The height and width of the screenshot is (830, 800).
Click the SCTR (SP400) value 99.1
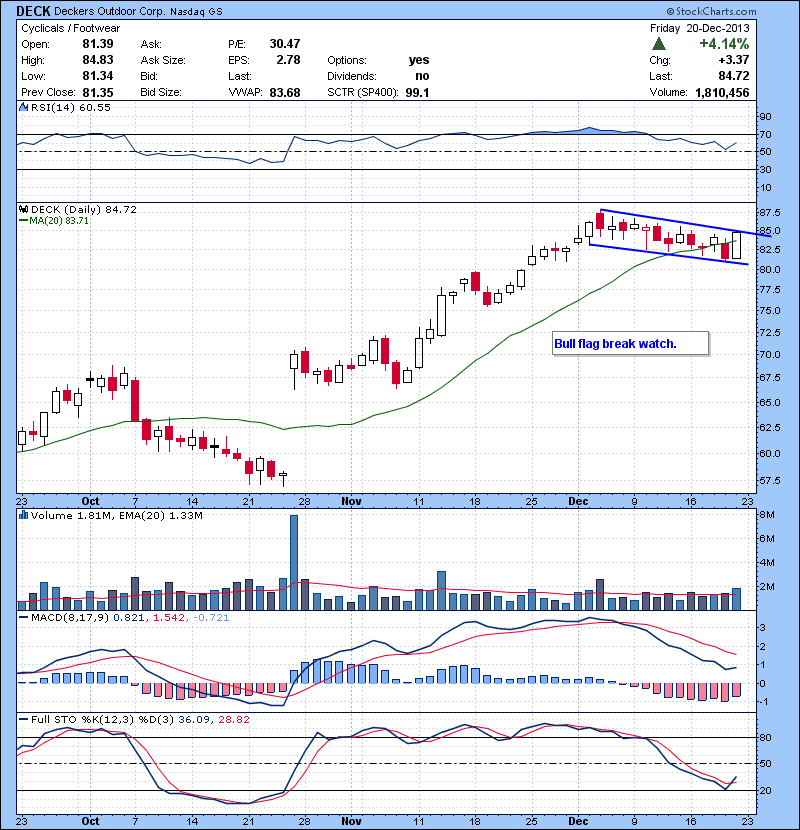pos(417,92)
